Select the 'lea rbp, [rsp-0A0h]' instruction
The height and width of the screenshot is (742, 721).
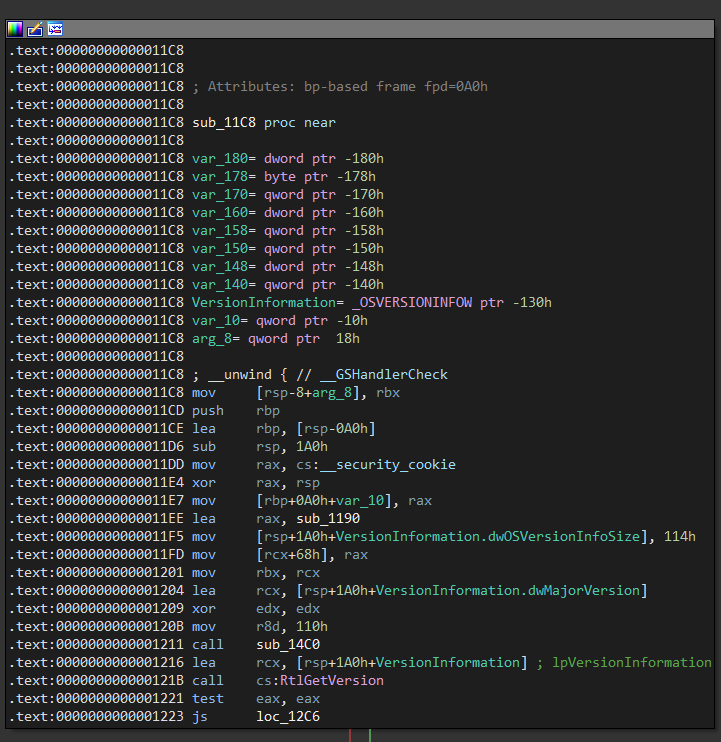(x=284, y=428)
